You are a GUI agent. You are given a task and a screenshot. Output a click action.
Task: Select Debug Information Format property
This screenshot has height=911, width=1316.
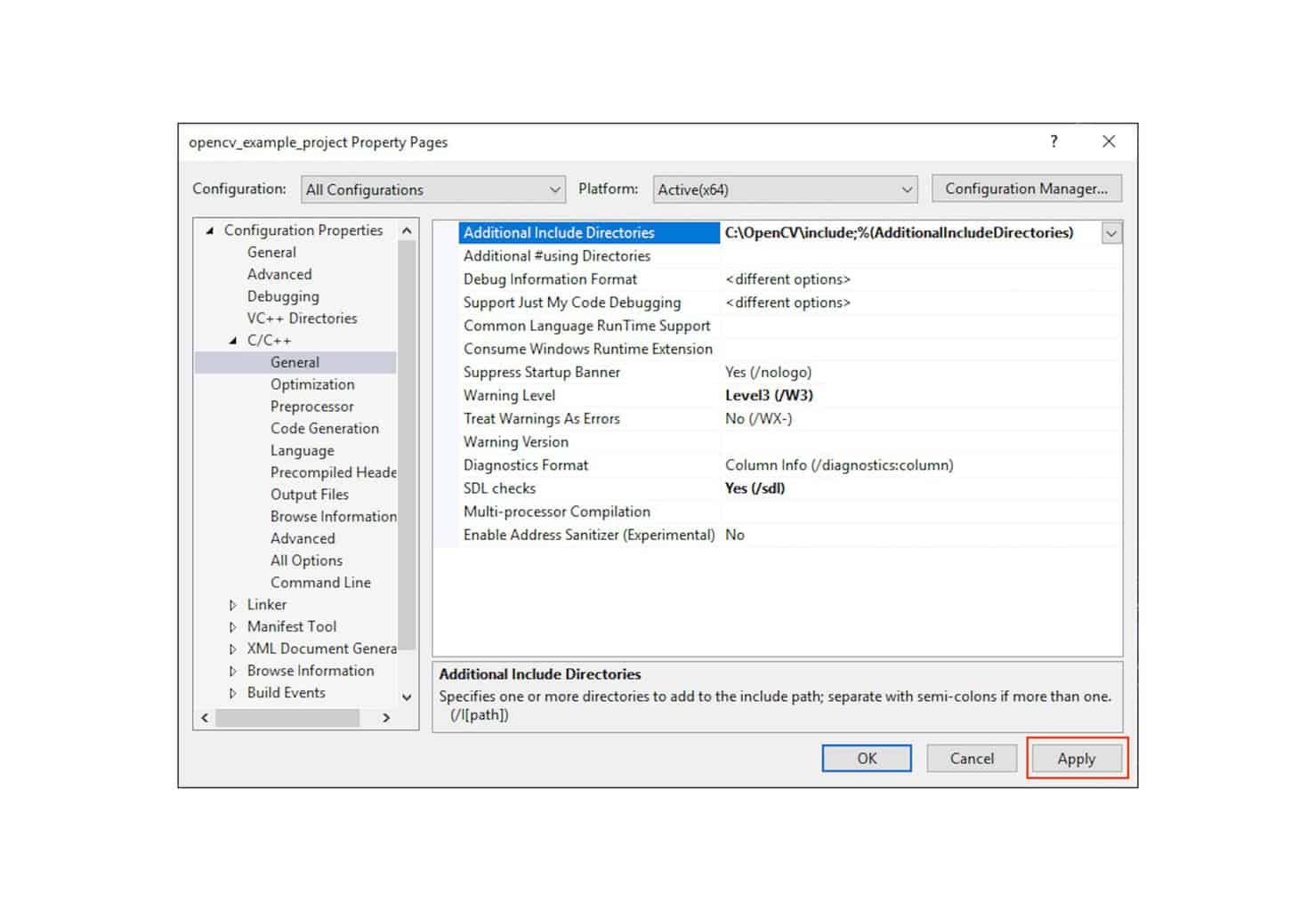pos(589,279)
